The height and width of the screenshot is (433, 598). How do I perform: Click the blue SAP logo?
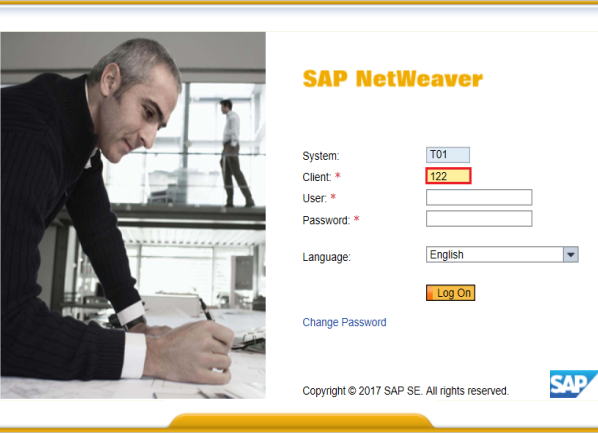(573, 384)
